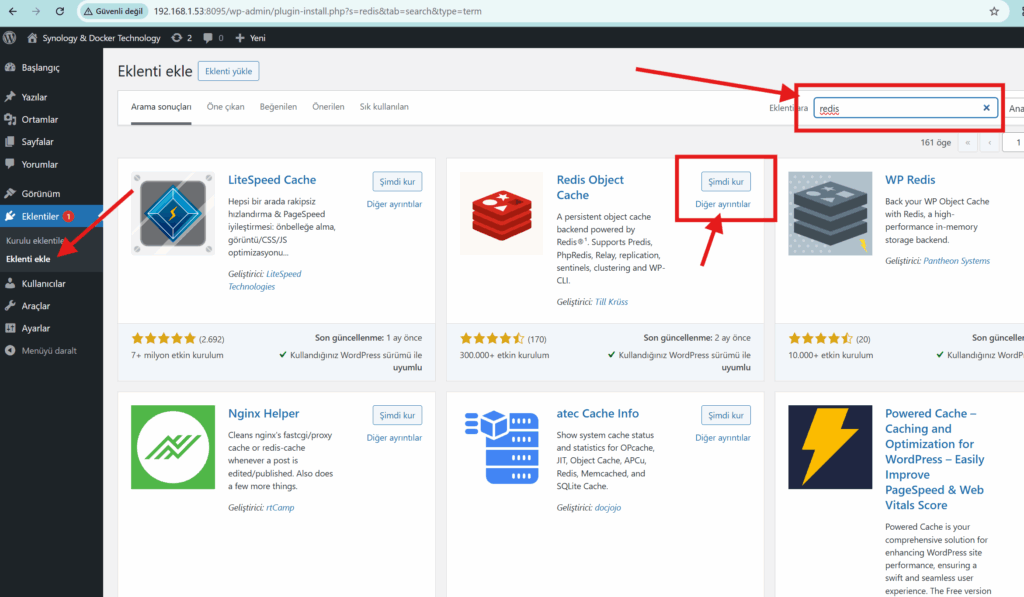
Task: Open updates icon showing 2 pending
Action: [182, 38]
